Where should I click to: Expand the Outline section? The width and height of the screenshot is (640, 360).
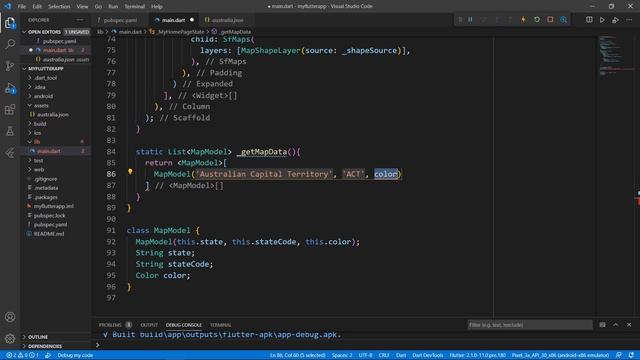click(x=56, y=337)
